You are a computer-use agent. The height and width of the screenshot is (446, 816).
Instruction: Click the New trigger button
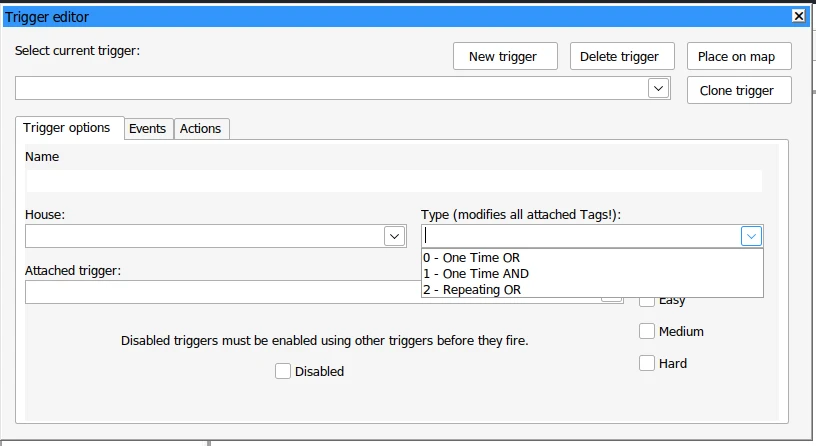[x=503, y=57]
